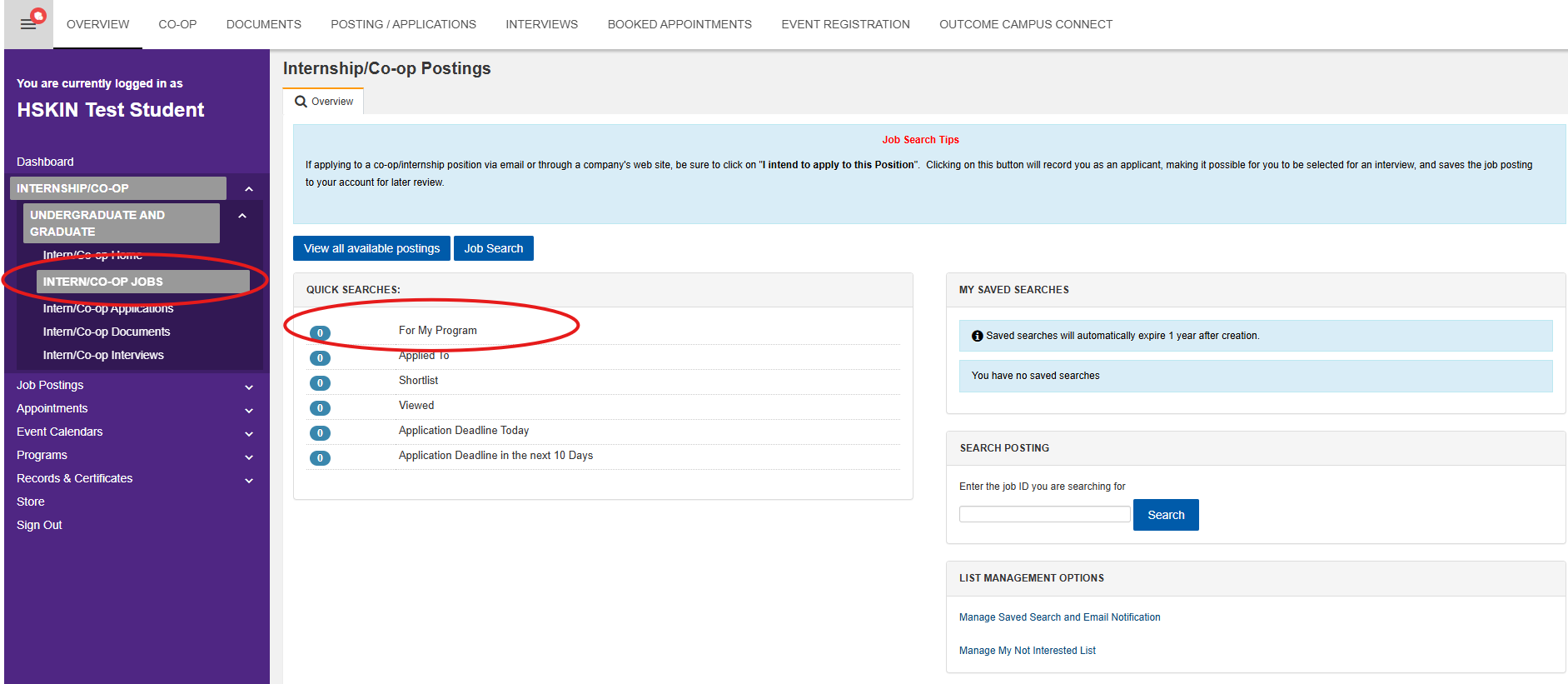The height and width of the screenshot is (684, 1568).
Task: Open the Manage My Not Interested List link
Action: click(1027, 651)
